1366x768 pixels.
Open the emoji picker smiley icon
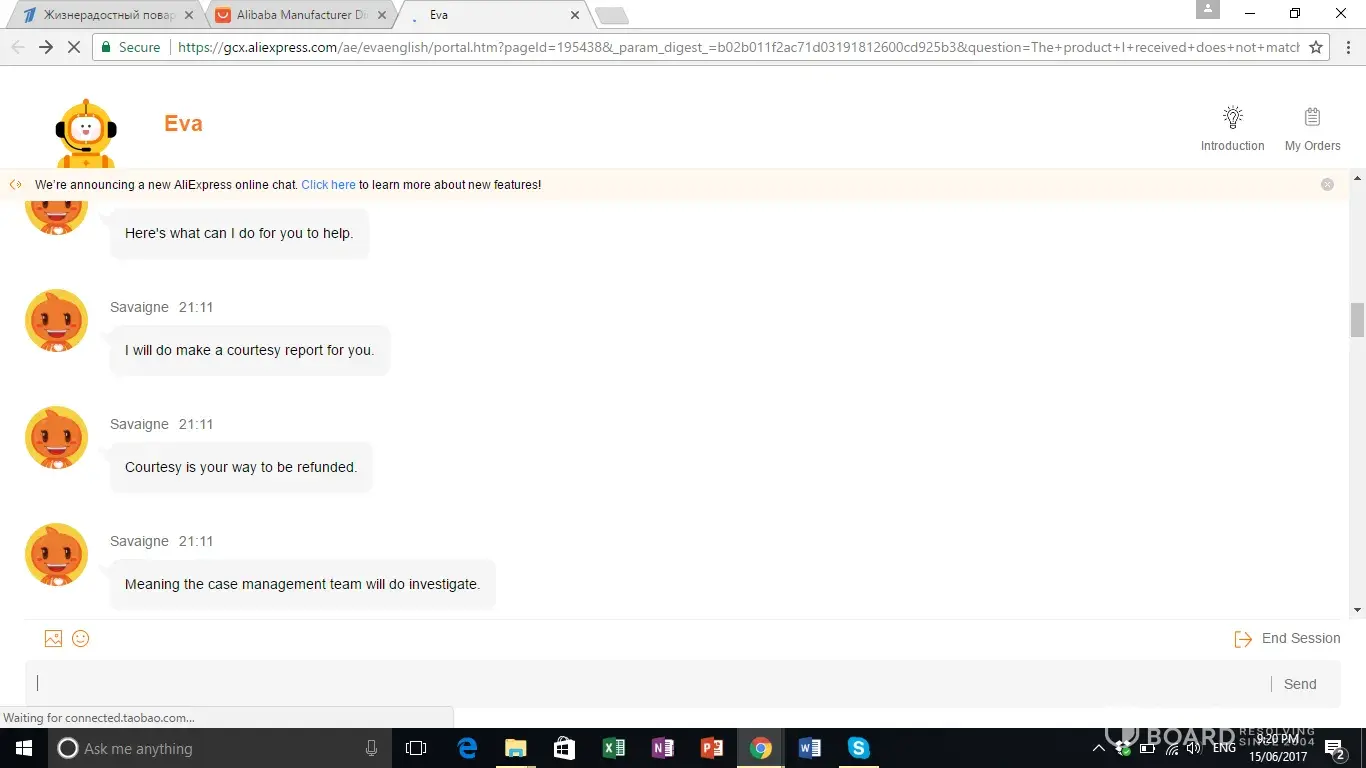[81, 638]
